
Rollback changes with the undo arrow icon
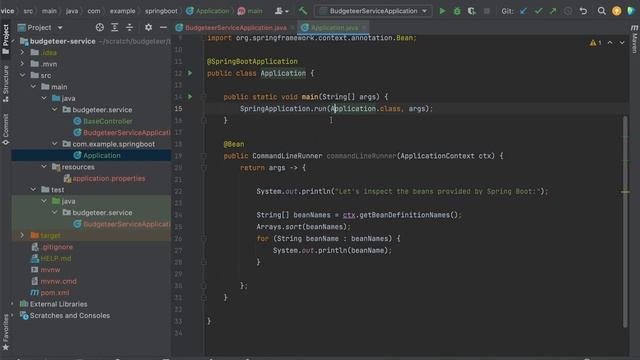pos(583,11)
